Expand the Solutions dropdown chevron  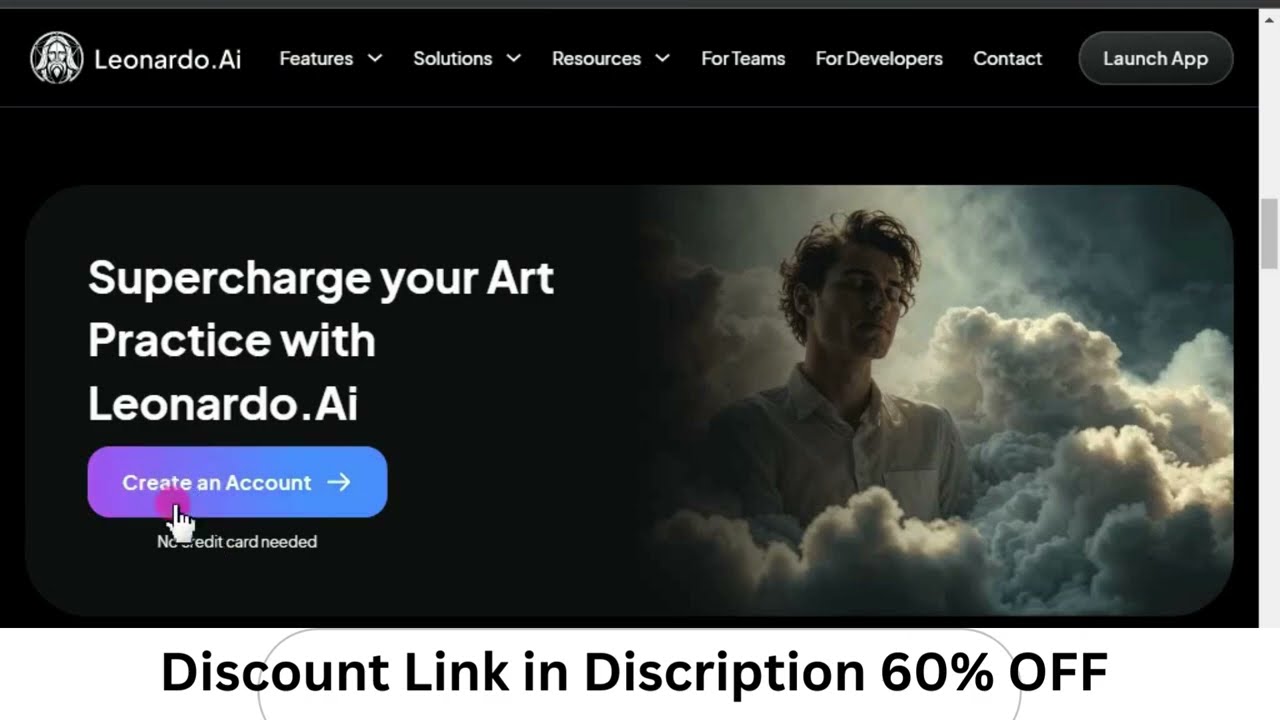514,58
